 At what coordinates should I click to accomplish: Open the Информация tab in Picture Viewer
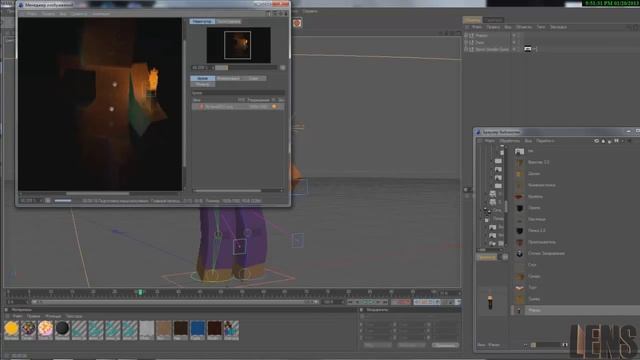click(x=228, y=78)
